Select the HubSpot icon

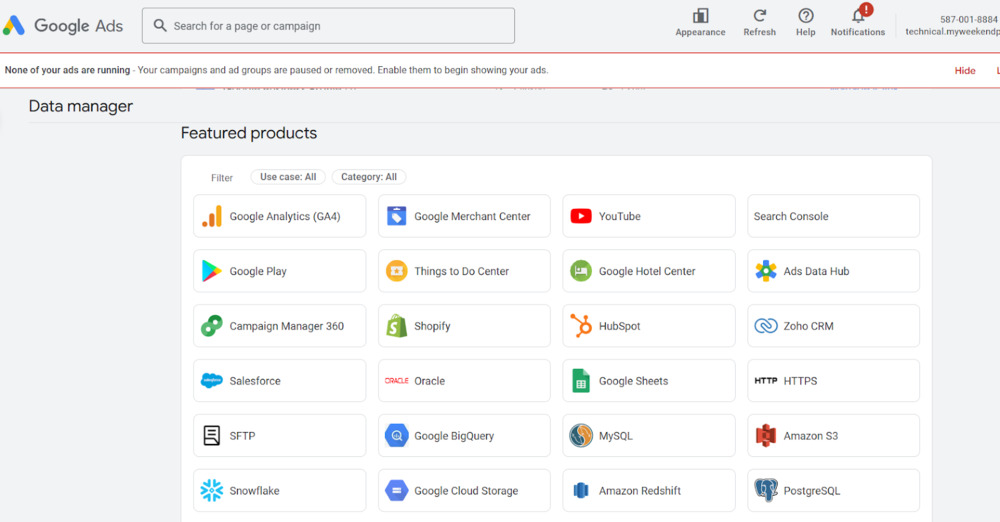tap(581, 326)
